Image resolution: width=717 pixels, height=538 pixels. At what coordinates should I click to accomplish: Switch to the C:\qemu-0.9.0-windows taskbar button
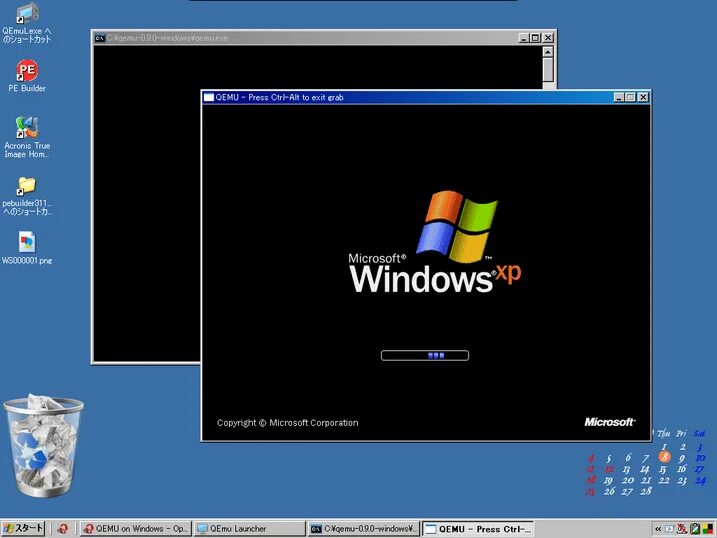coord(364,529)
